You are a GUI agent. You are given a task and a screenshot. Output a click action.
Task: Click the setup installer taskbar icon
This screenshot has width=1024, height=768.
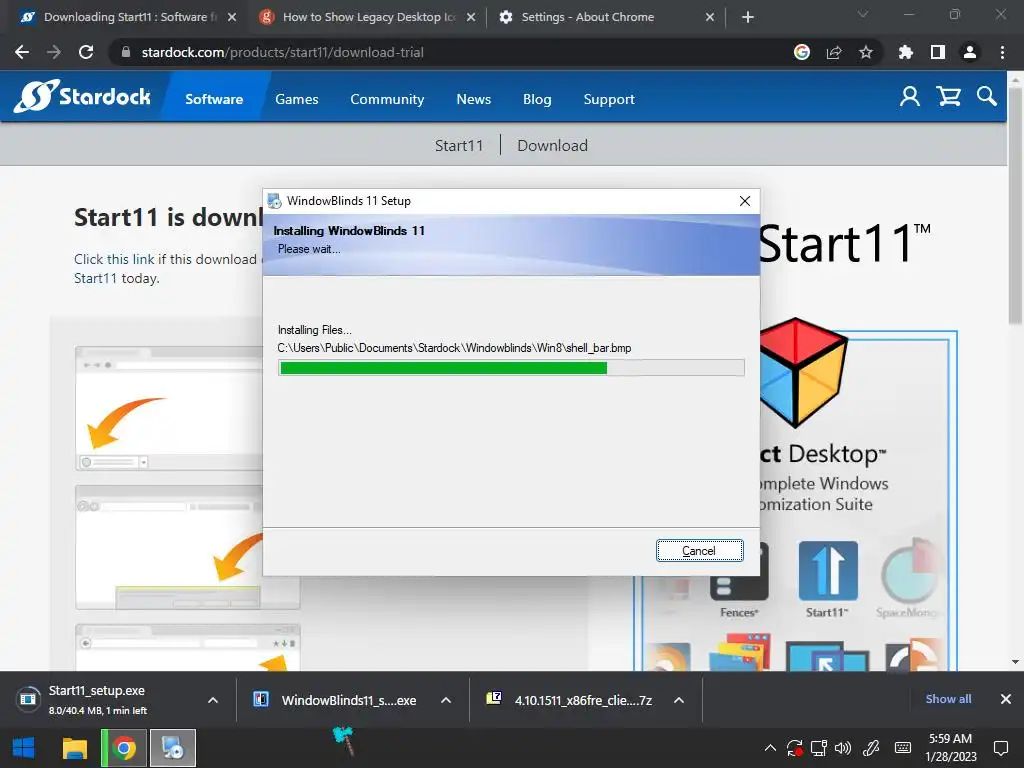pos(173,748)
